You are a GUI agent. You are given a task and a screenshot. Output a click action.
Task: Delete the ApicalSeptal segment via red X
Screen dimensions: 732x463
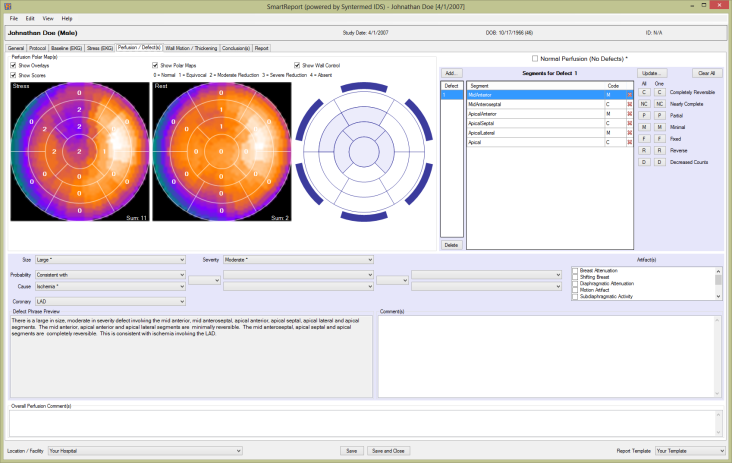(630, 123)
